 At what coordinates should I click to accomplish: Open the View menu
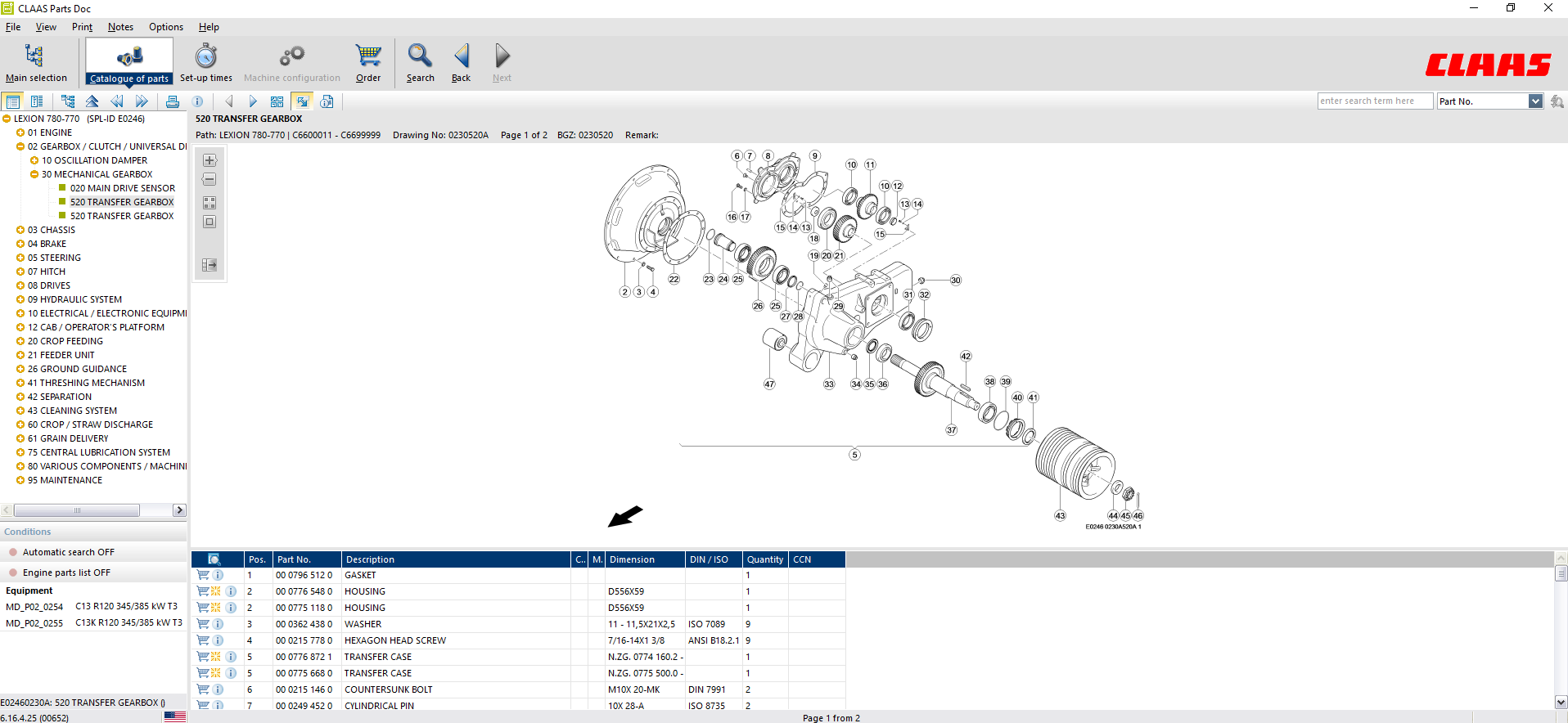tap(46, 27)
